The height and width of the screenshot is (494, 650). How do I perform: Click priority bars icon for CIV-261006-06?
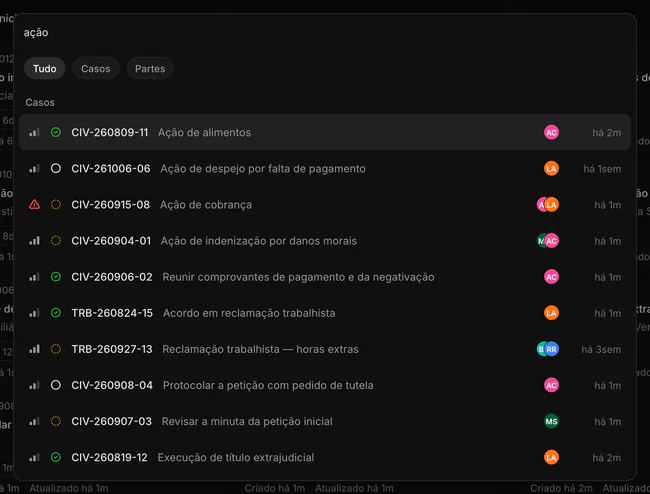(x=34, y=169)
